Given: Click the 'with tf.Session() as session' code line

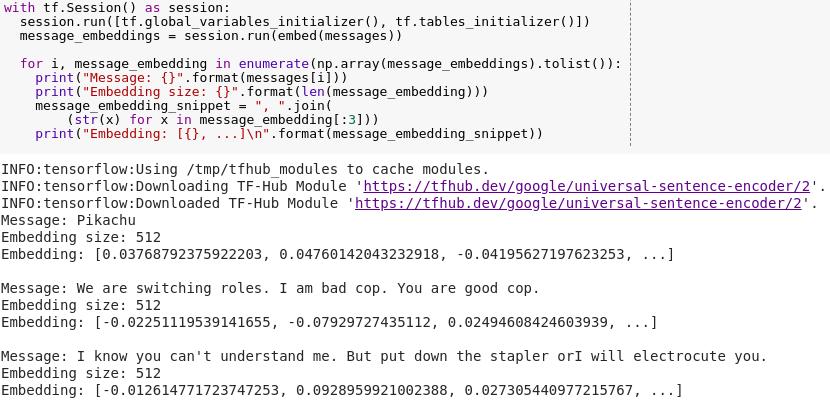Looking at the screenshot, I should (117, 8).
